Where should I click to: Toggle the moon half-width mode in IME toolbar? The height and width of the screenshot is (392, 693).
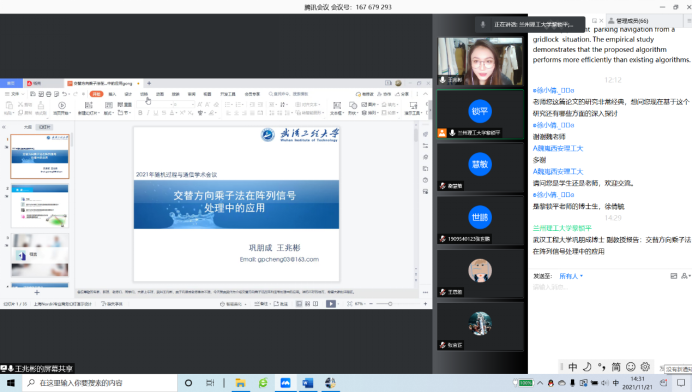587,367
